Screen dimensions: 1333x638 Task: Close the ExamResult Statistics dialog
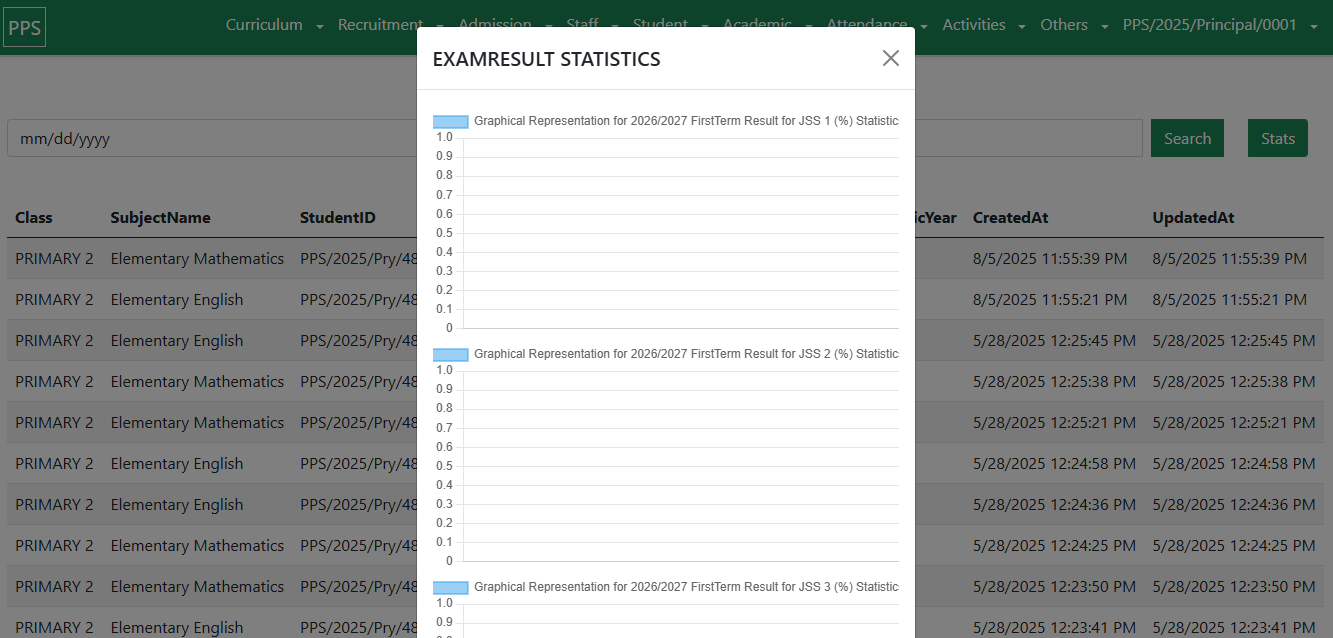coord(890,58)
